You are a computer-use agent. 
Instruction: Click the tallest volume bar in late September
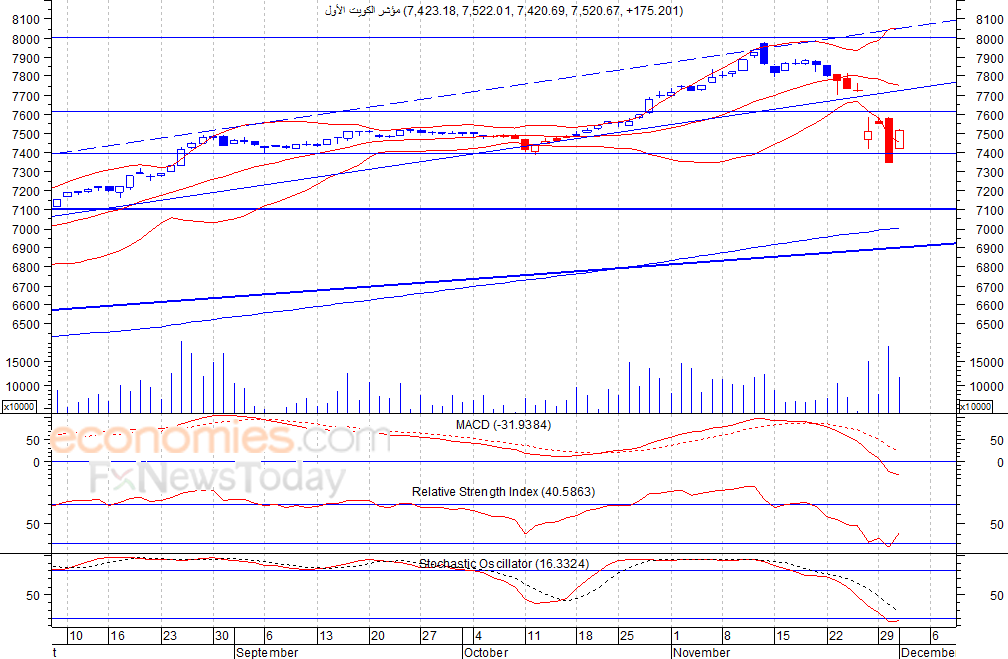pos(181,377)
